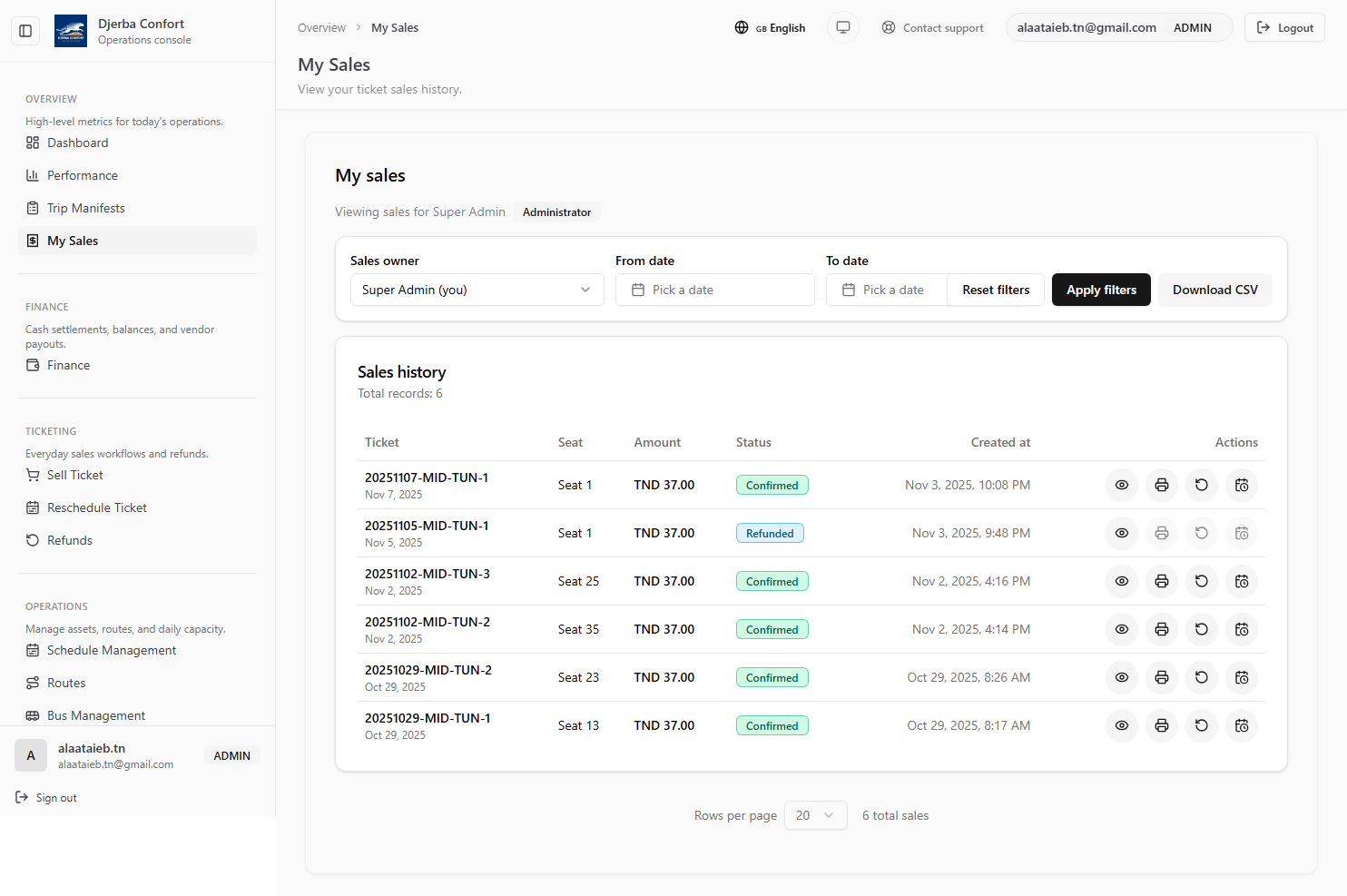Open Contact support link
This screenshot has width=1347, height=896.
pos(932,27)
